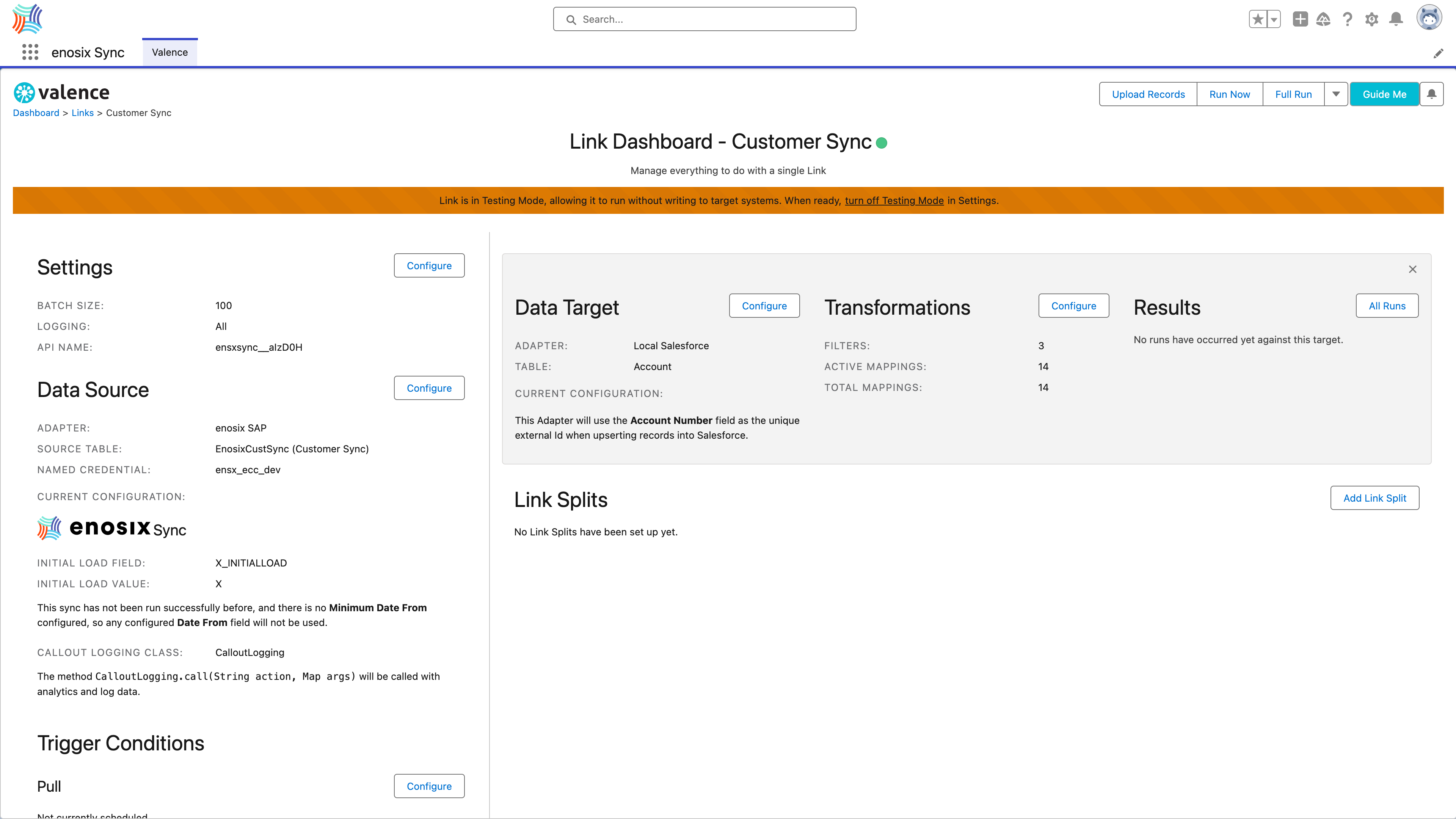Click the settings gear icon
The height and width of the screenshot is (819, 1456).
pyautogui.click(x=1372, y=19)
